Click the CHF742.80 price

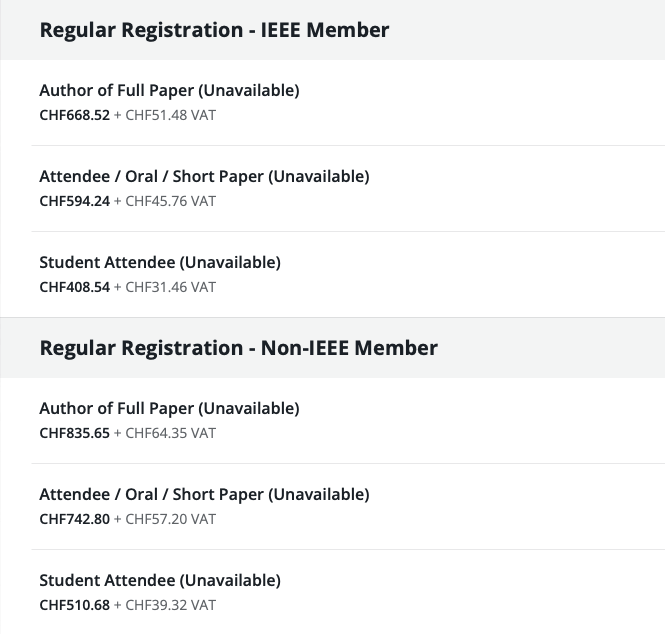pyautogui.click(x=74, y=519)
